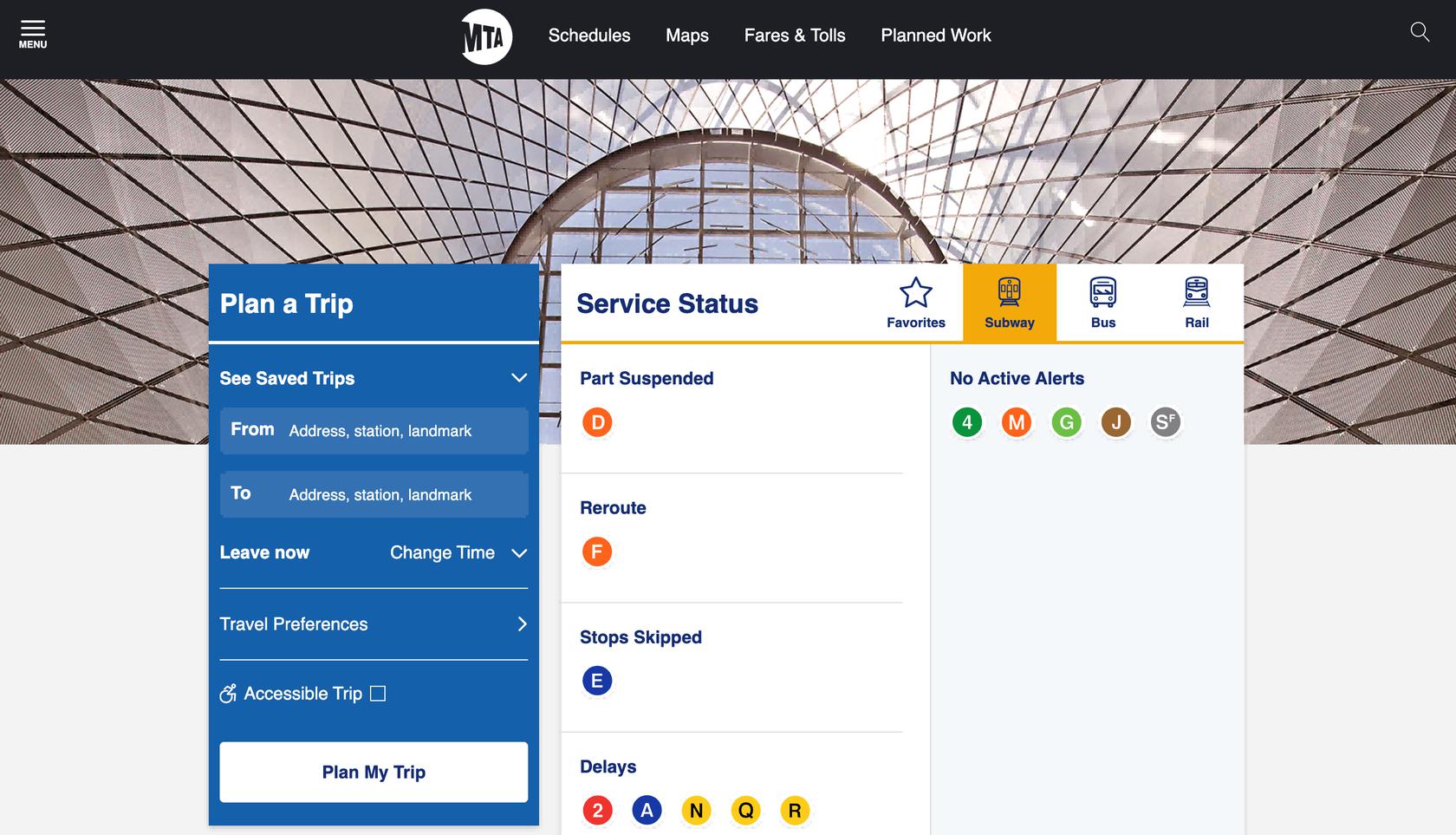Switch to the Rail status tab
The height and width of the screenshot is (835, 1456).
pyautogui.click(x=1196, y=303)
